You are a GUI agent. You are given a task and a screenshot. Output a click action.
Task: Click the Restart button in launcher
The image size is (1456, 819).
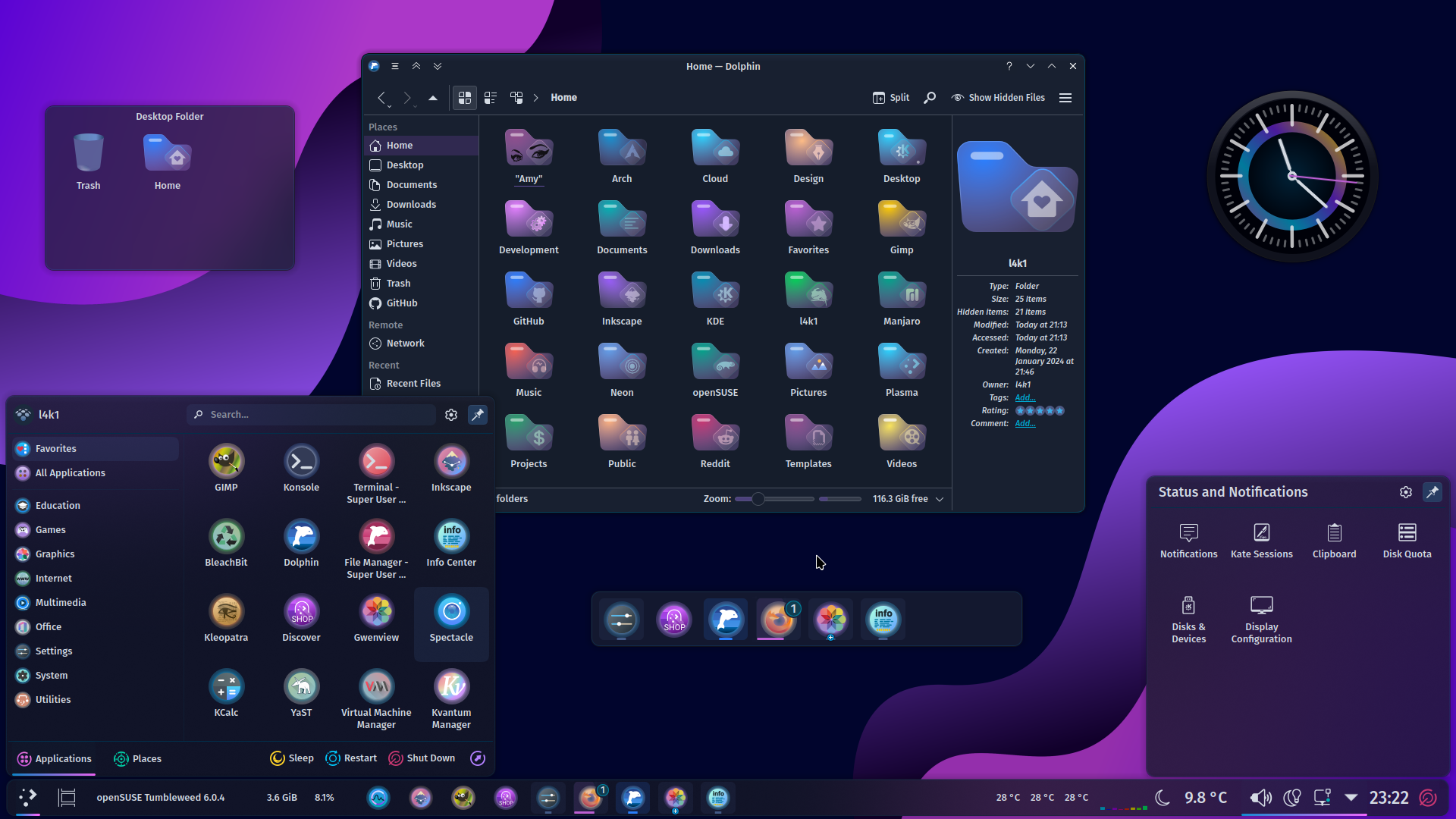(x=351, y=758)
